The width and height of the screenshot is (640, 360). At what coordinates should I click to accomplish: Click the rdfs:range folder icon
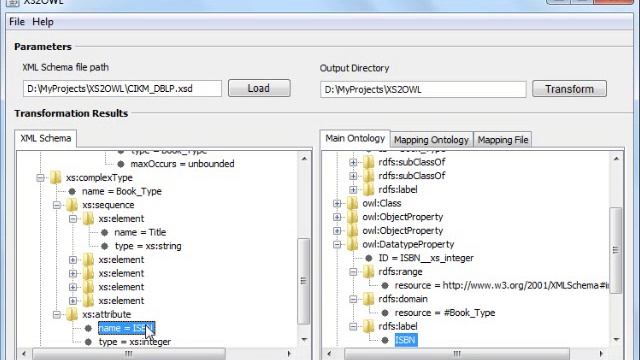point(368,271)
